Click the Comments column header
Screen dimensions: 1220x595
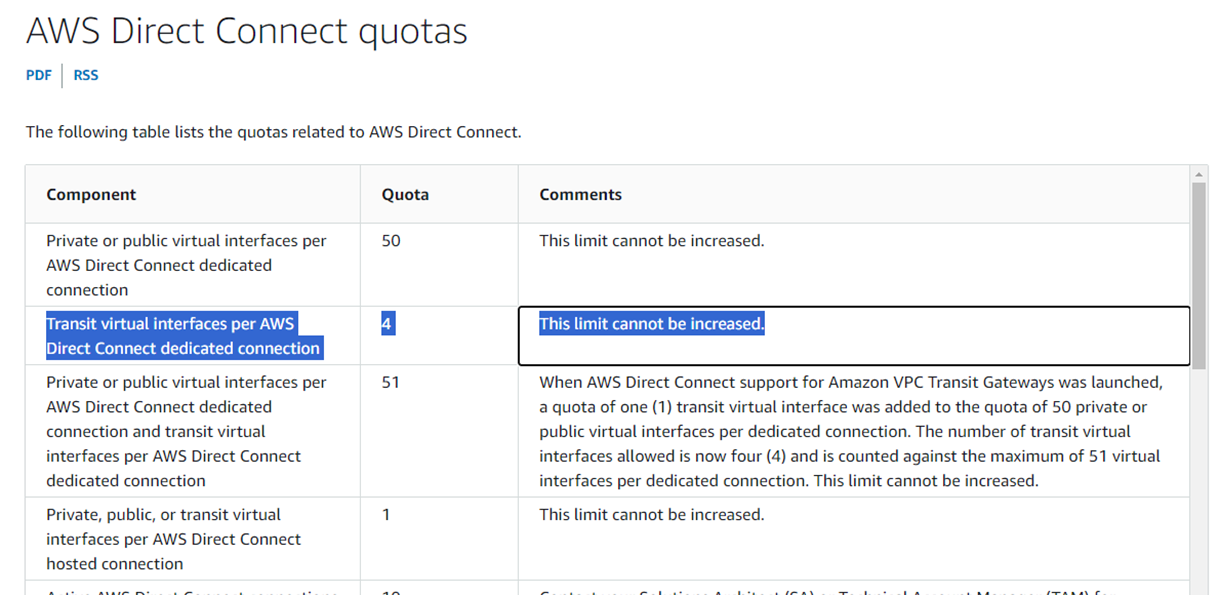pyautogui.click(x=580, y=195)
